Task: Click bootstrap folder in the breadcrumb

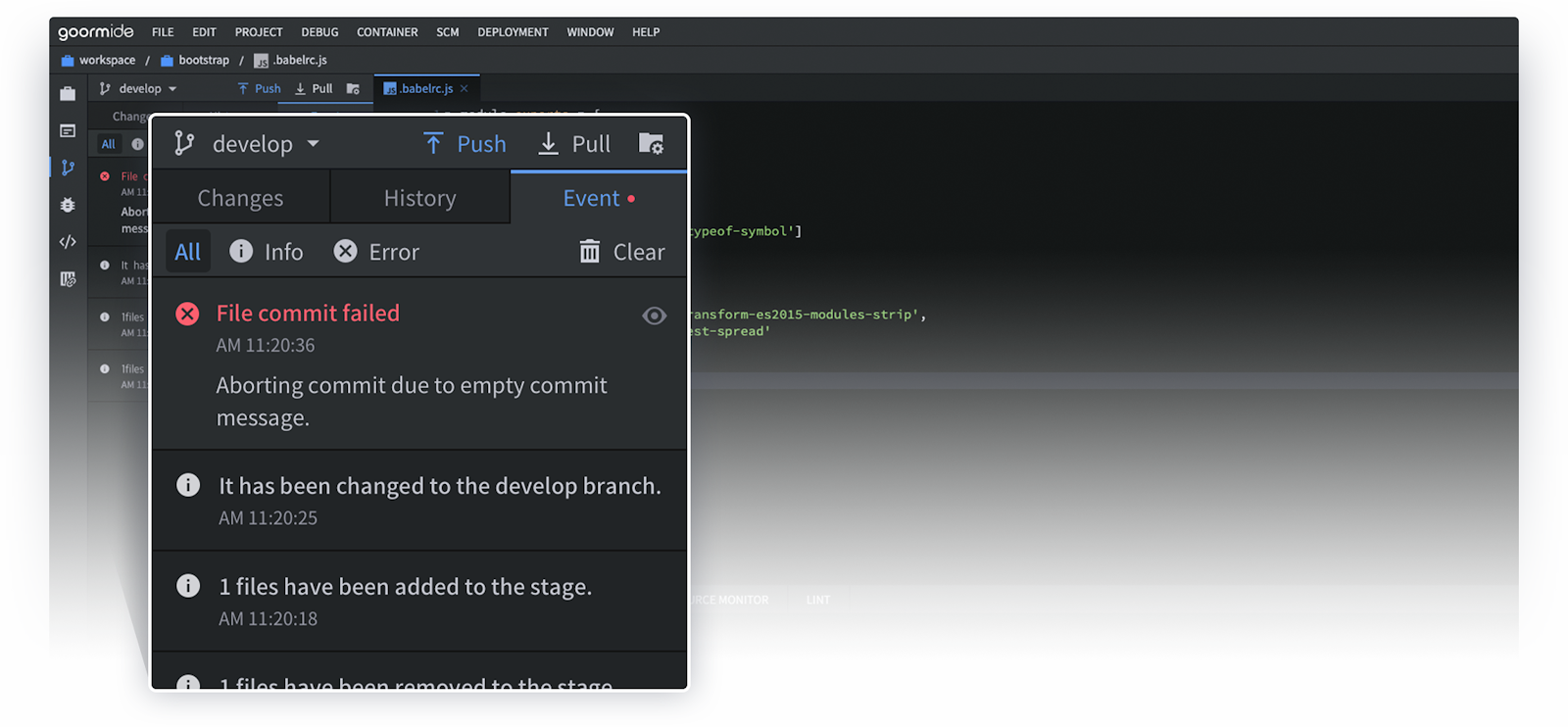Action: coord(195,60)
